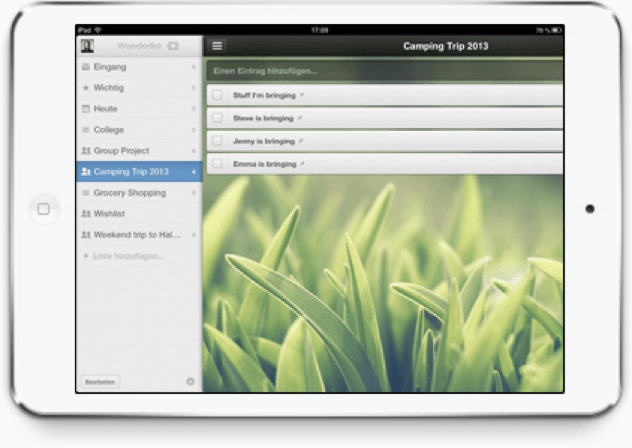Click the note icon on Jenny is bringing
Viewport: 632px width, 448px height.
tap(301, 141)
